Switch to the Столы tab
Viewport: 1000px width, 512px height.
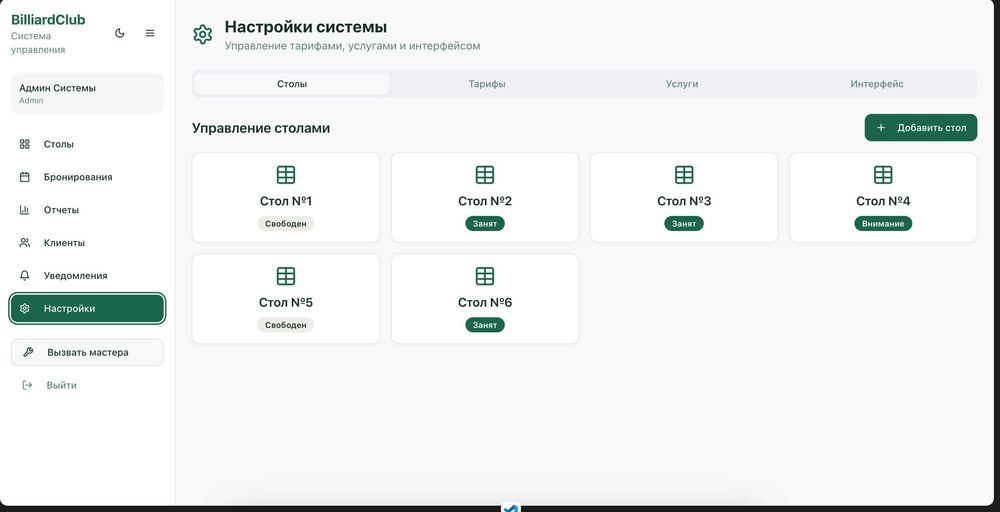pos(292,84)
